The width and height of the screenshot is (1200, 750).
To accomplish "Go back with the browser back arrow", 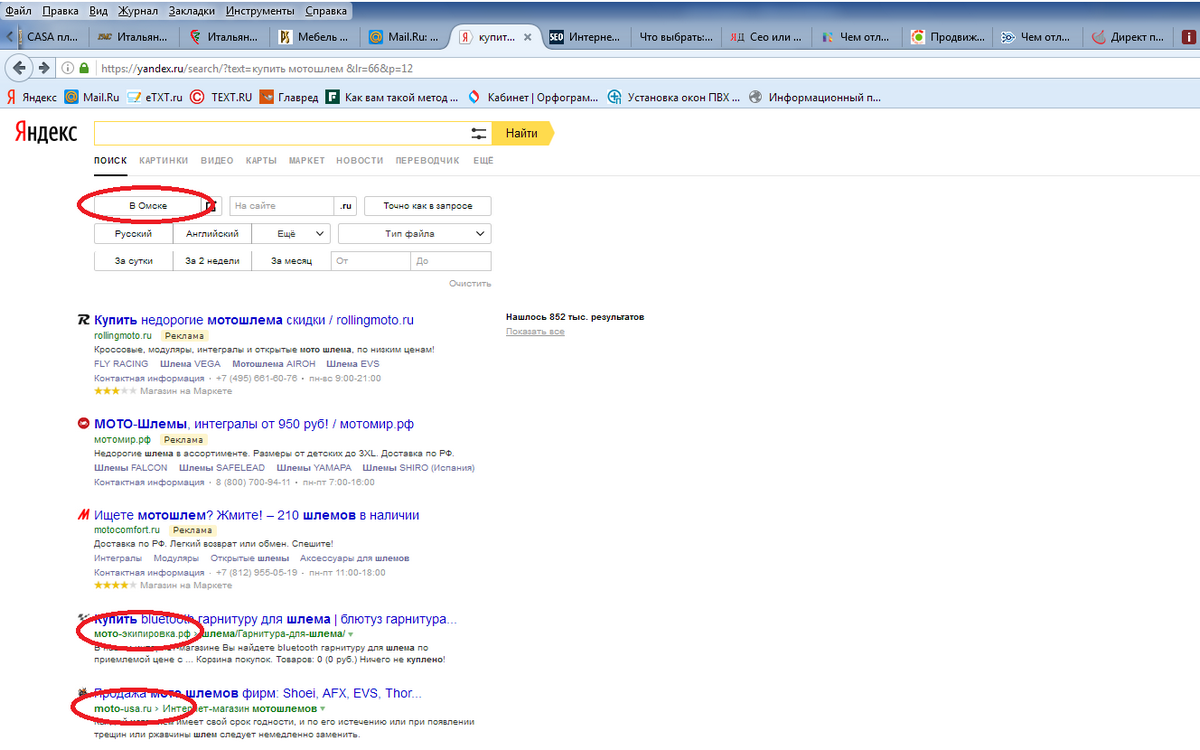I will click(x=17, y=68).
